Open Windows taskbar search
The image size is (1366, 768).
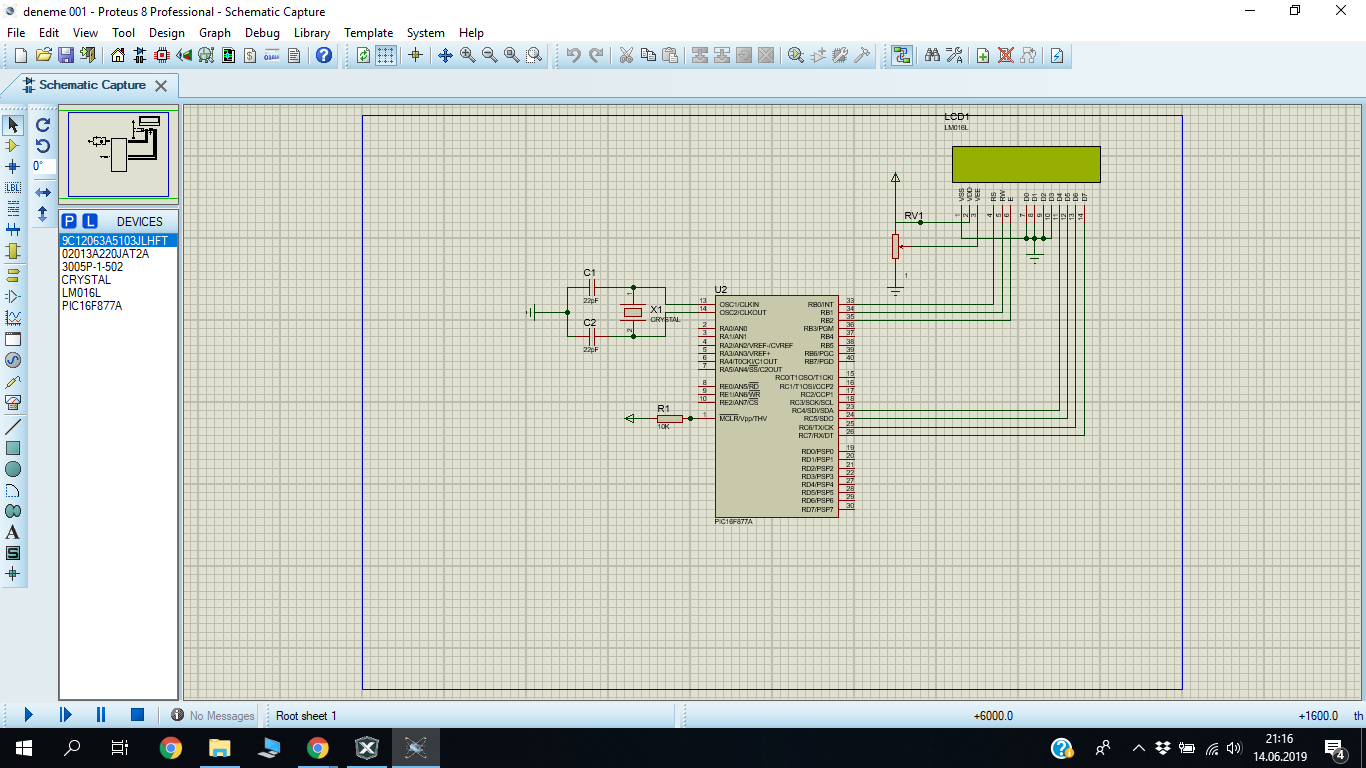pos(72,748)
